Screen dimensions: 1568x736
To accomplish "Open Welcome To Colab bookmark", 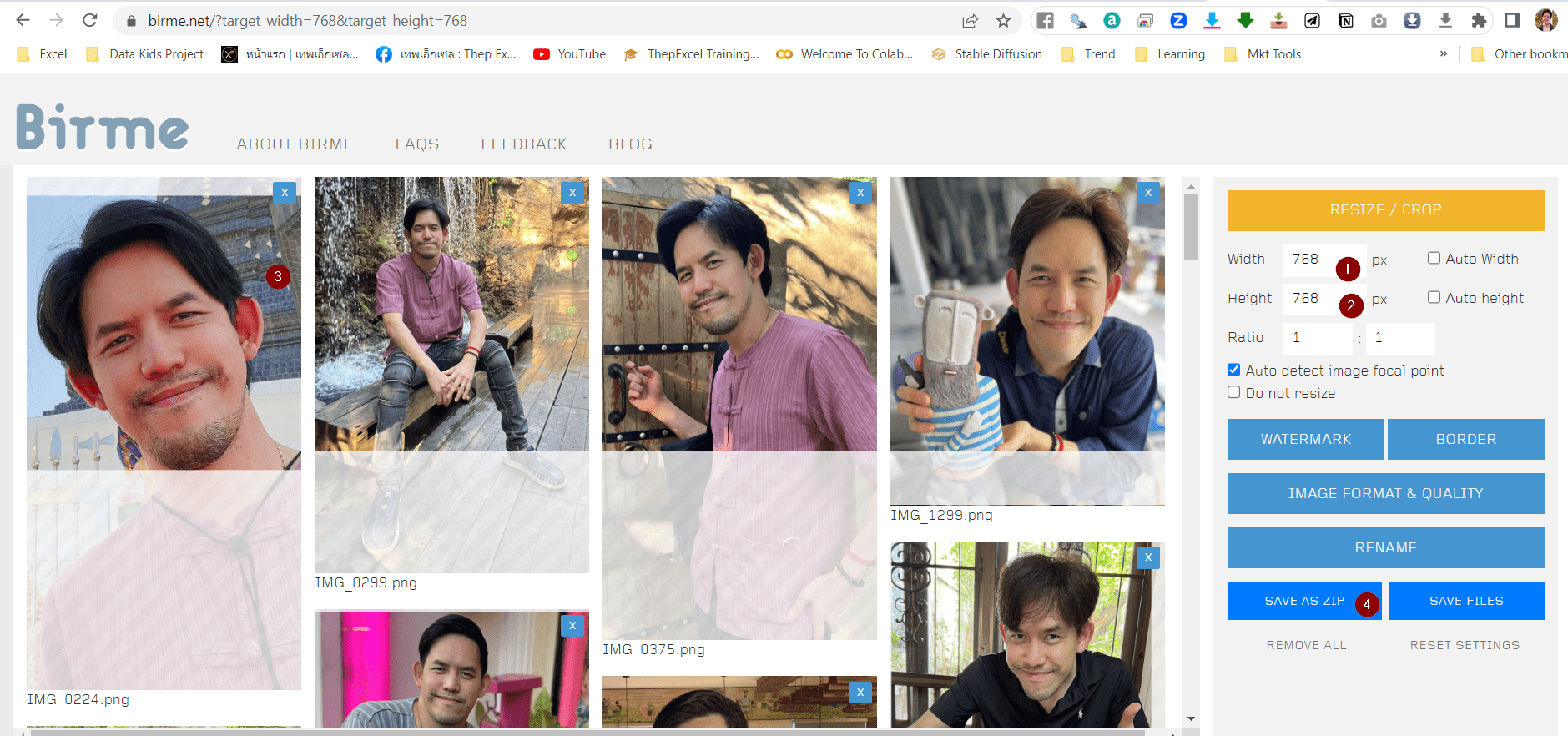I will click(845, 54).
